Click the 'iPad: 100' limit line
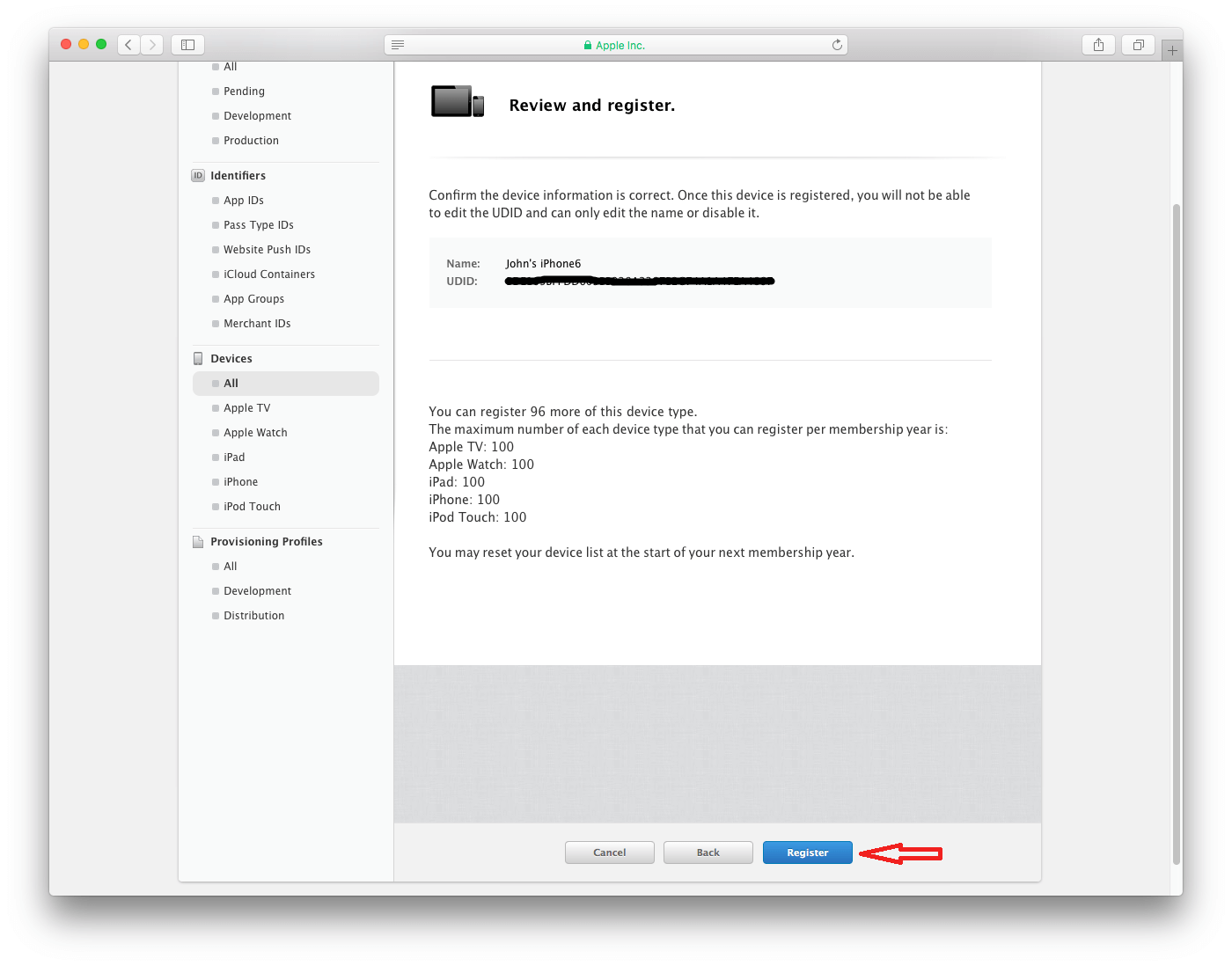This screenshot has width=1232, height=966. pos(457,482)
